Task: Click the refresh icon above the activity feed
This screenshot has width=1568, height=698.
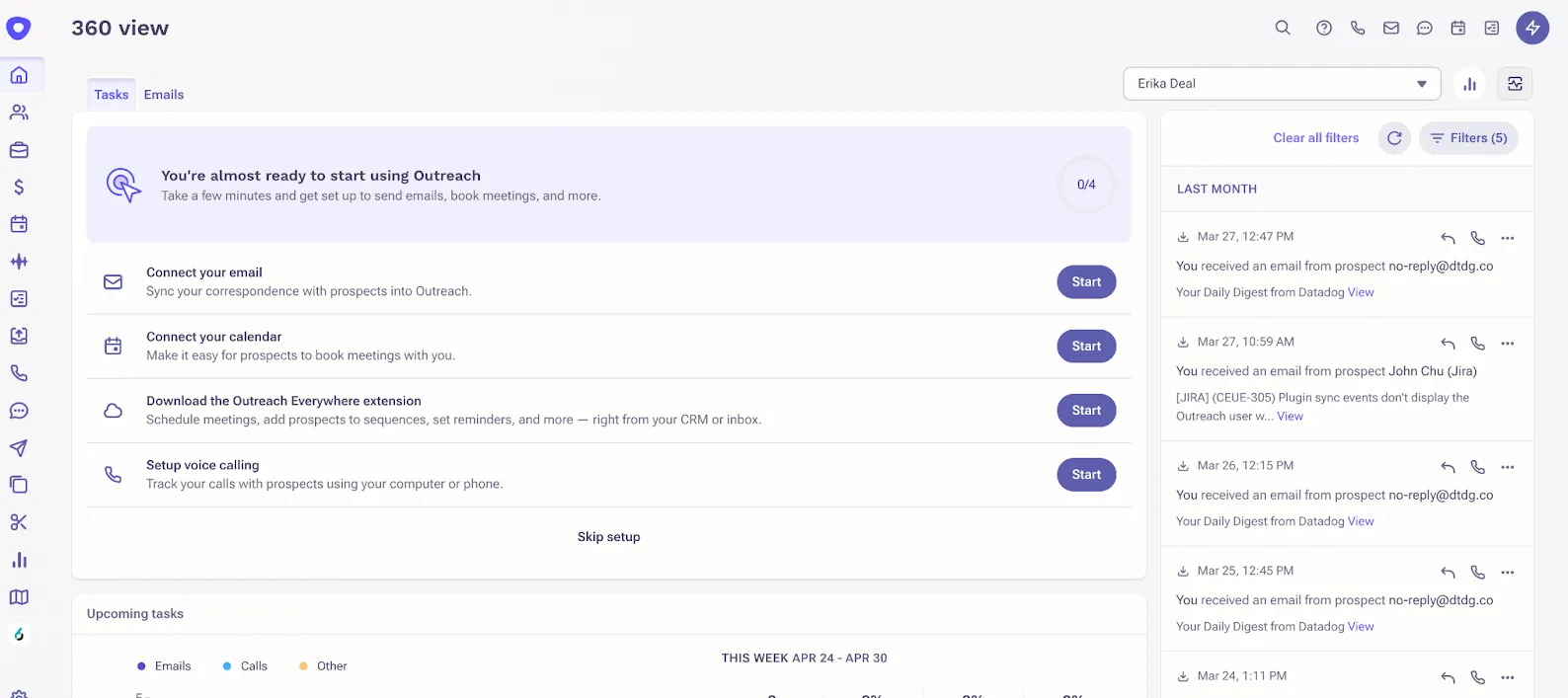Action: point(1393,138)
